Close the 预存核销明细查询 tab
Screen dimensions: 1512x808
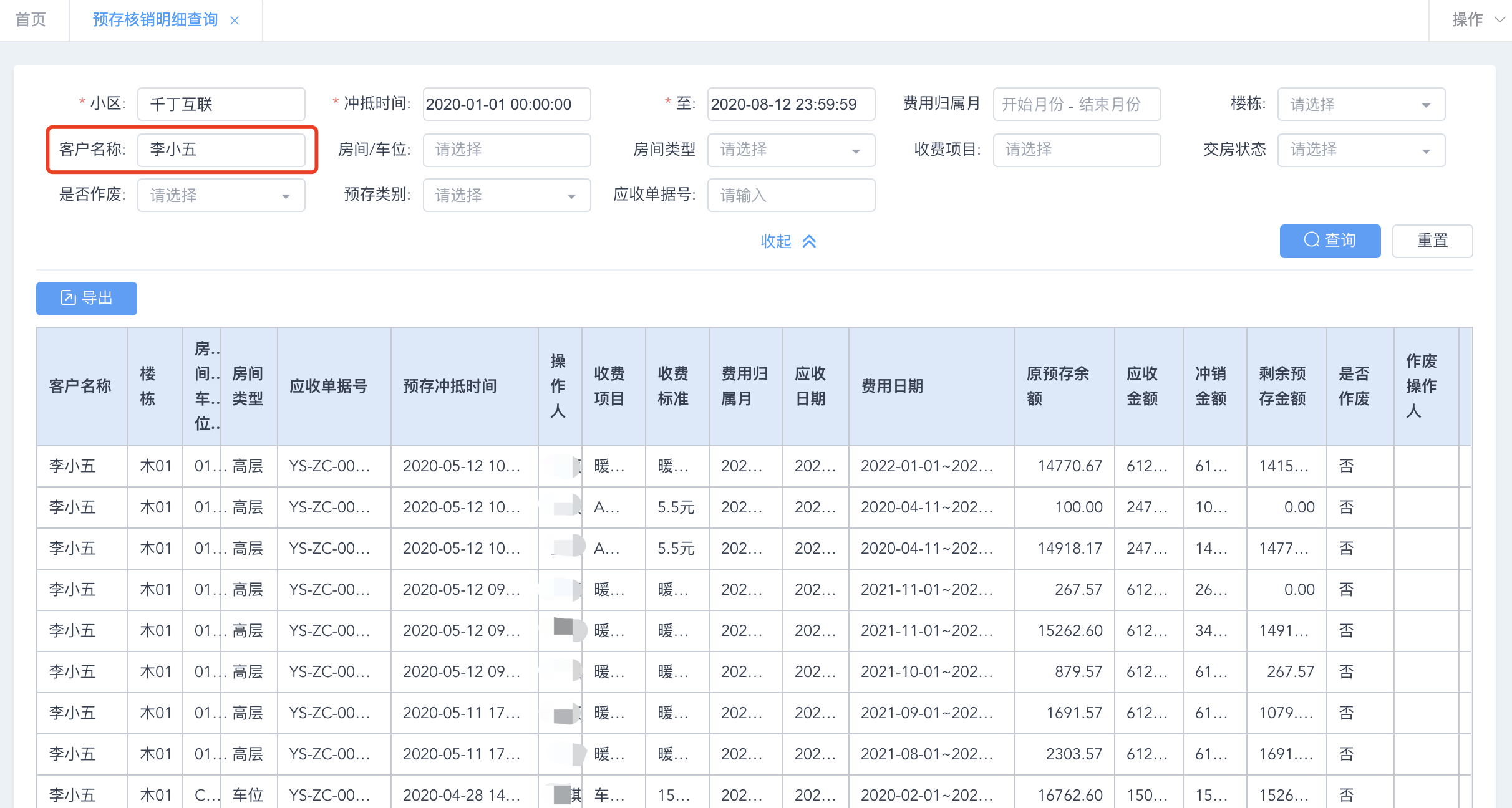pos(235,21)
